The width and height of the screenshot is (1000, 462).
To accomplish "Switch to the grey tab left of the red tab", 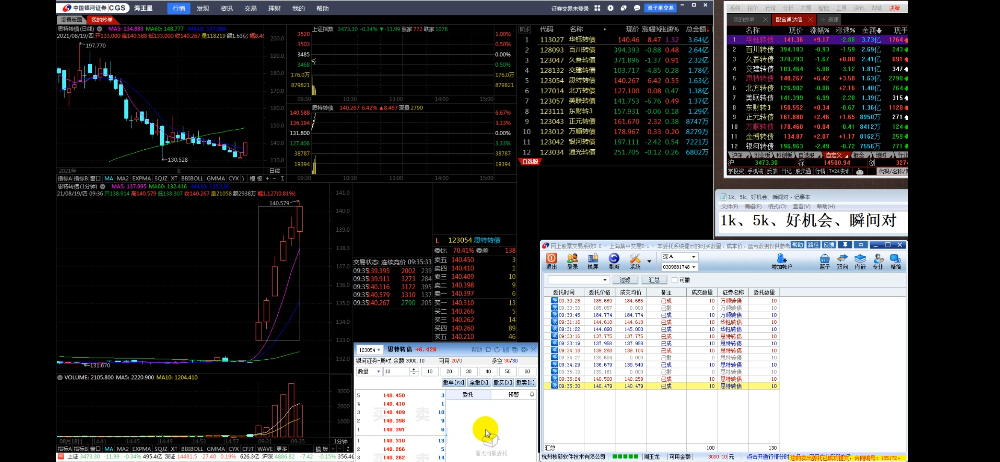I will pos(71,19).
